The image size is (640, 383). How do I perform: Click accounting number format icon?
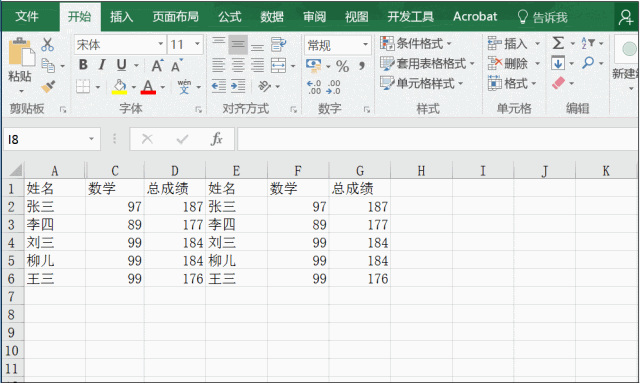point(313,65)
